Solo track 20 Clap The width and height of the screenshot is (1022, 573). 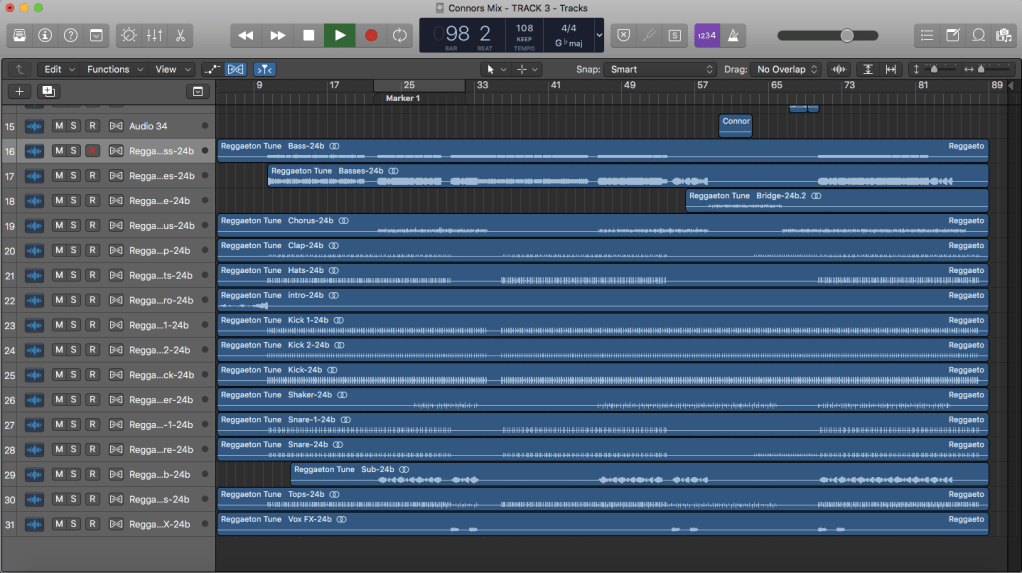pyautogui.click(x=74, y=250)
